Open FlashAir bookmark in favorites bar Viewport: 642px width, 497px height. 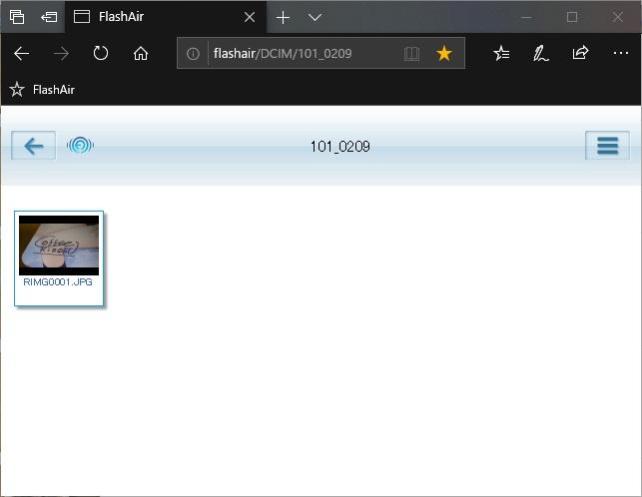point(42,89)
